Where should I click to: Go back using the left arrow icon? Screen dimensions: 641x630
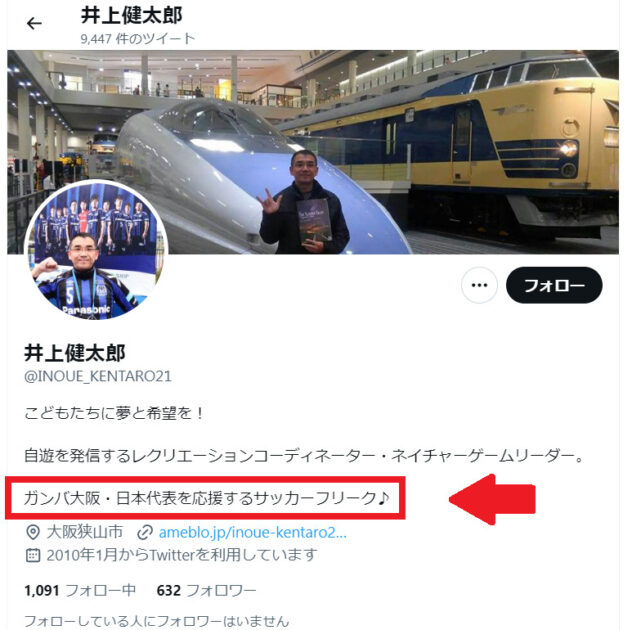pos(34,23)
